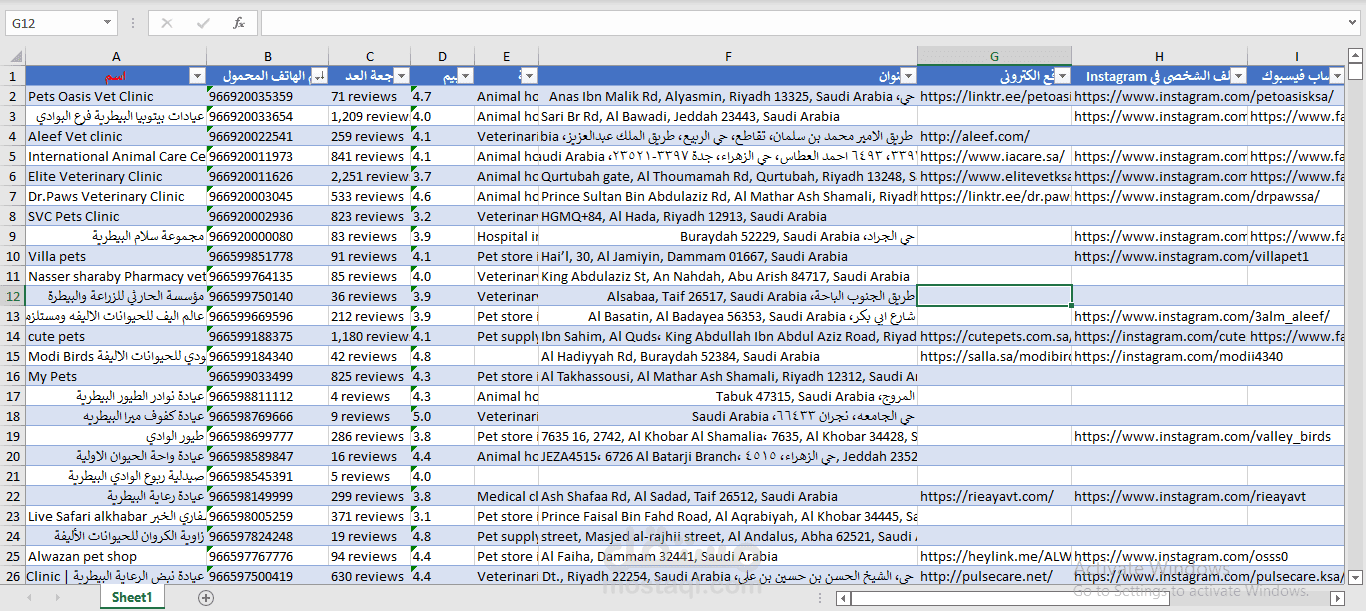
Task: Select the phone cell '966920035359'
Action: (x=268, y=96)
